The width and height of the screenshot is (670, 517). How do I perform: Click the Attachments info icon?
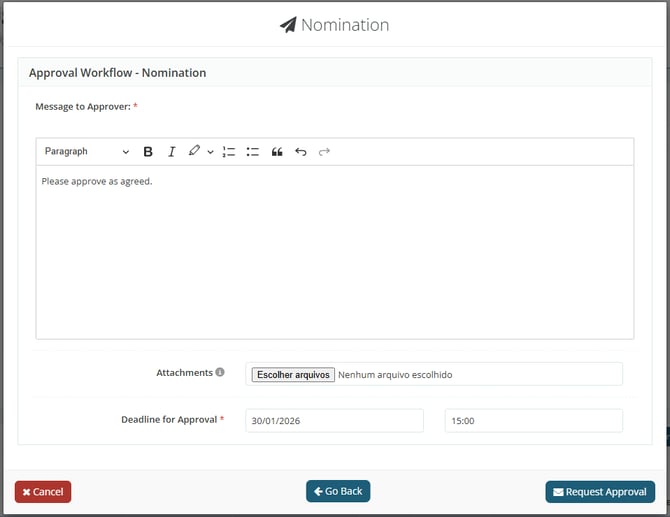[x=220, y=373]
